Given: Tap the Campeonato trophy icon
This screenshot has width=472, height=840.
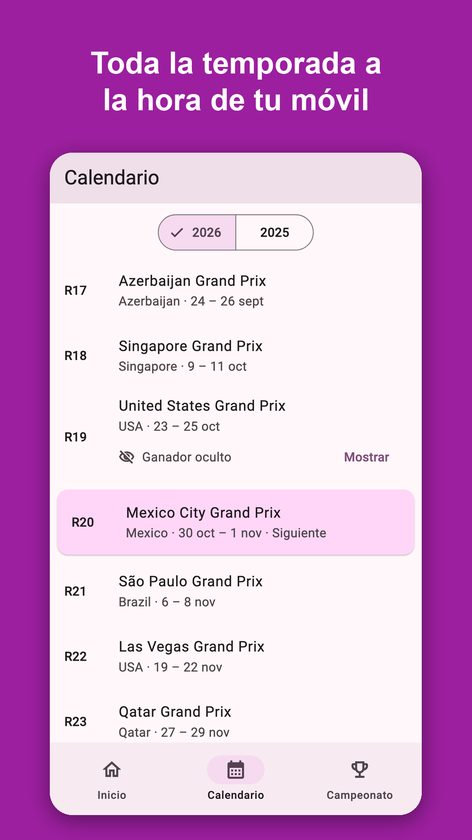Looking at the screenshot, I should (x=359, y=769).
